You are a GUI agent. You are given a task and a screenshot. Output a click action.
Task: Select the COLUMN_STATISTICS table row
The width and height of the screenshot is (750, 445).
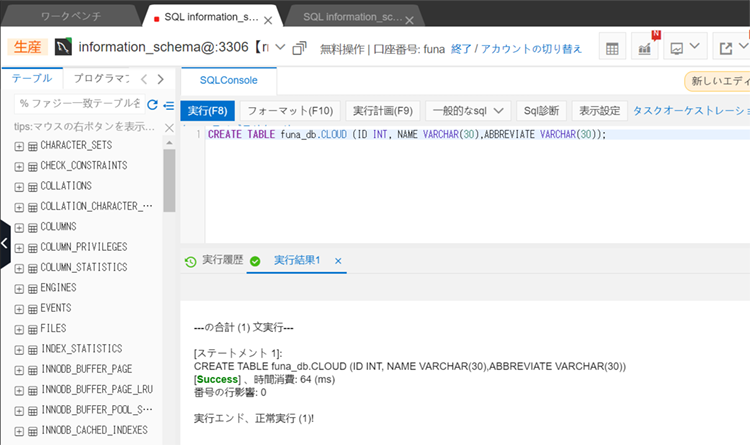pos(84,267)
